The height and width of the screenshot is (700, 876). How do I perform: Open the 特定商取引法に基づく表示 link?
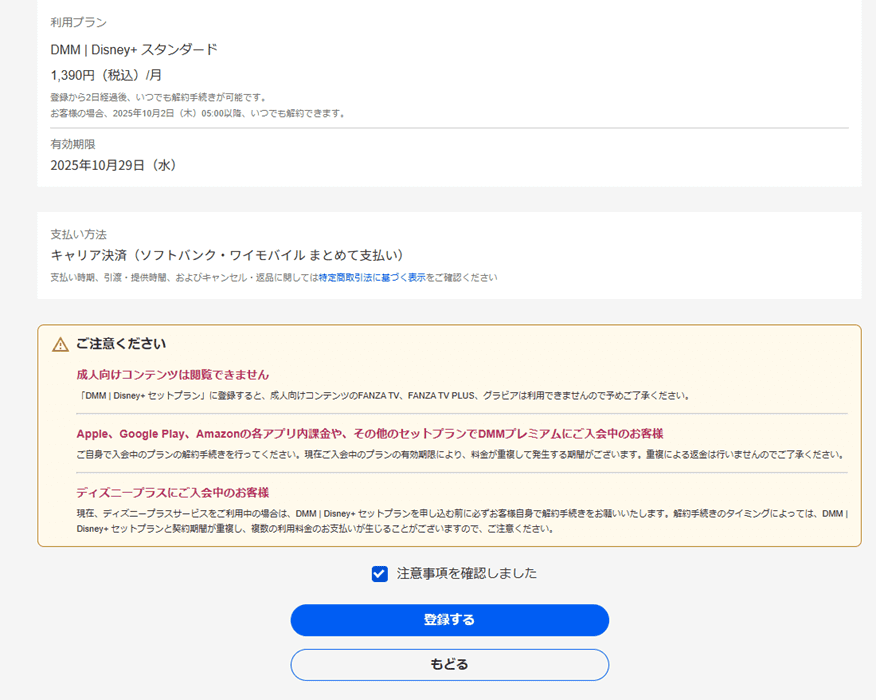point(372,278)
